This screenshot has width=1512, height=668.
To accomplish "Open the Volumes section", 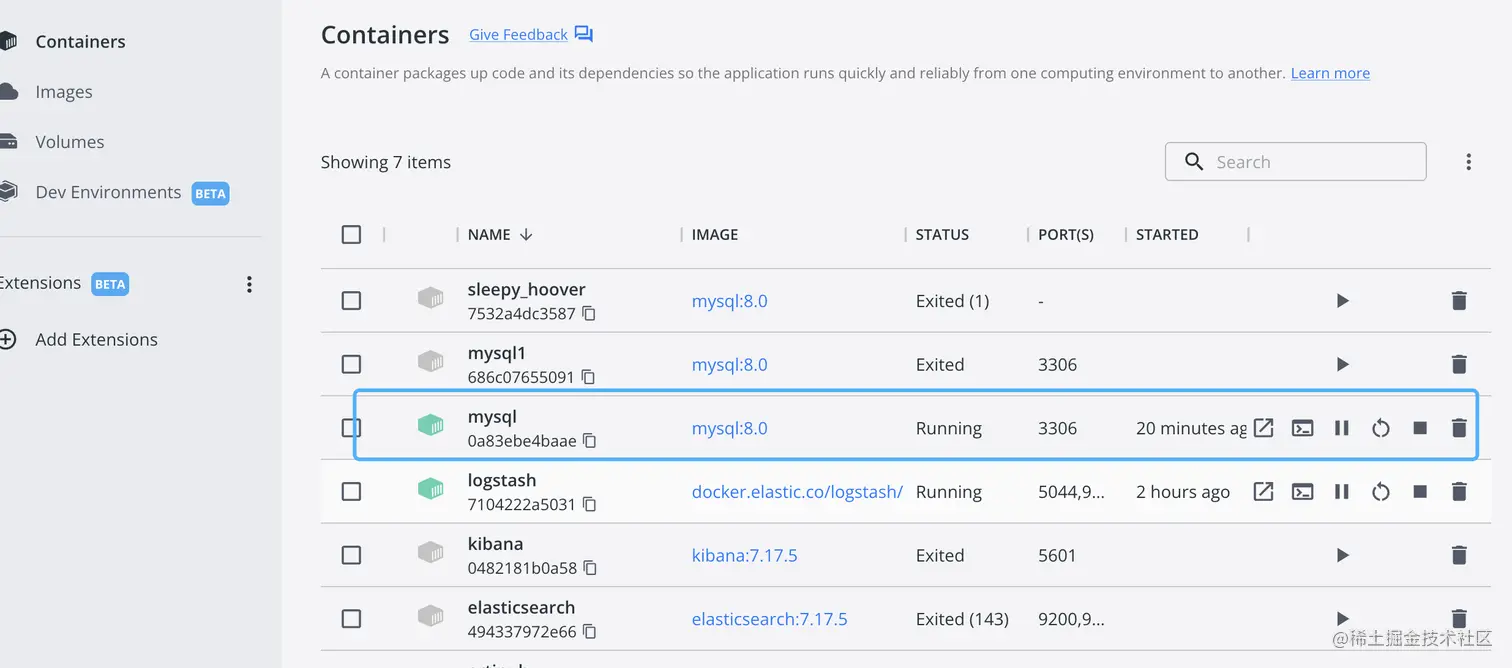I will (69, 142).
